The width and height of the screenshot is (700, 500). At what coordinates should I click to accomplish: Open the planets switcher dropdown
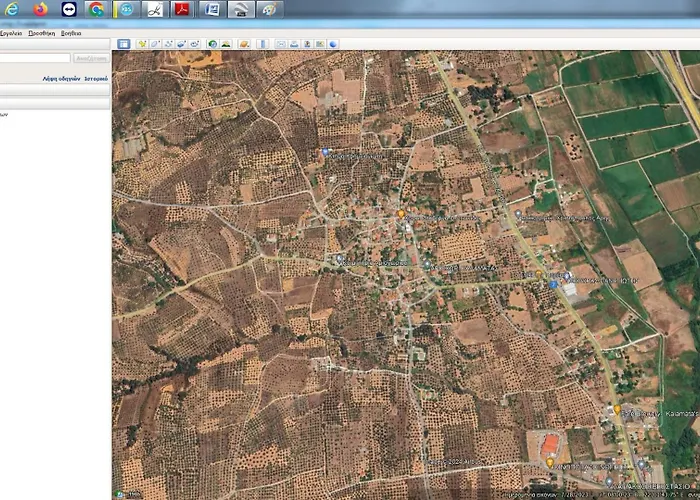(x=243, y=44)
